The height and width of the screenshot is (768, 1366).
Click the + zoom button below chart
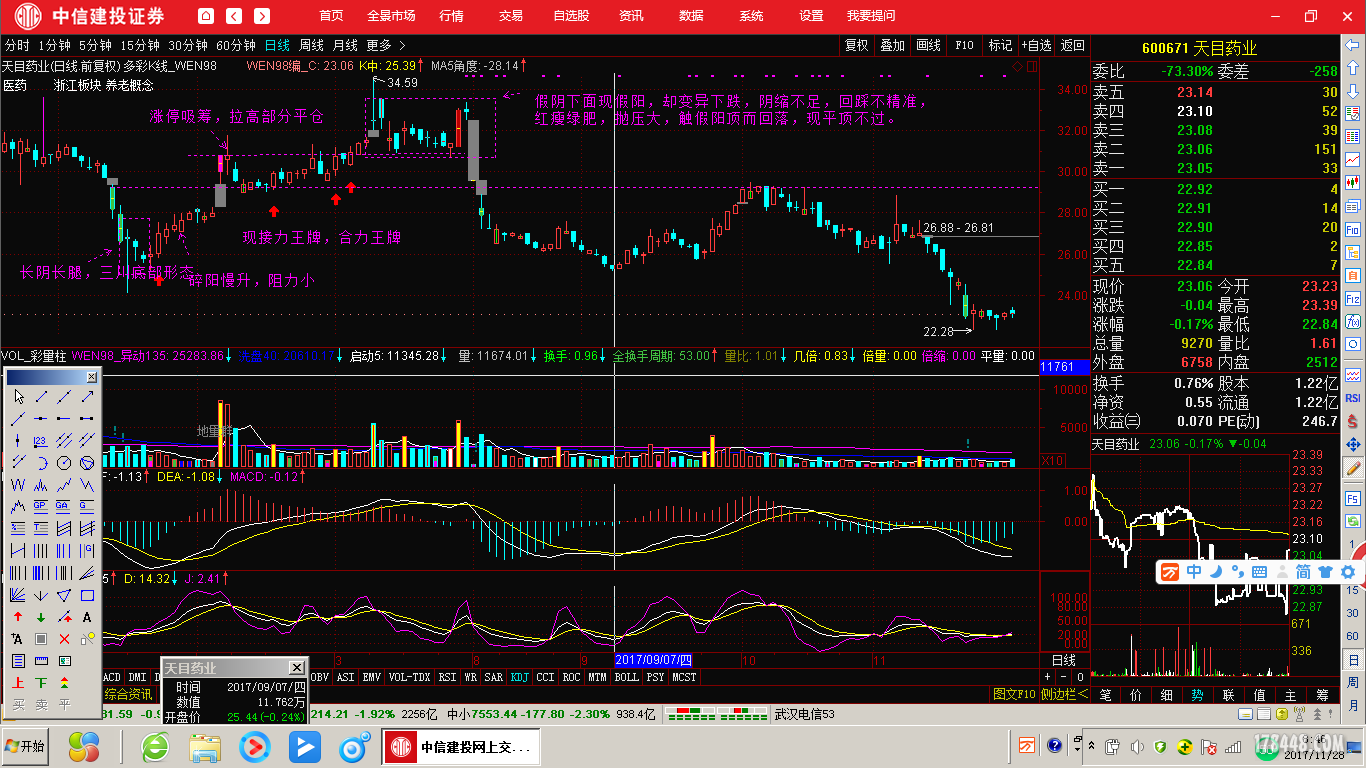click(x=1047, y=677)
